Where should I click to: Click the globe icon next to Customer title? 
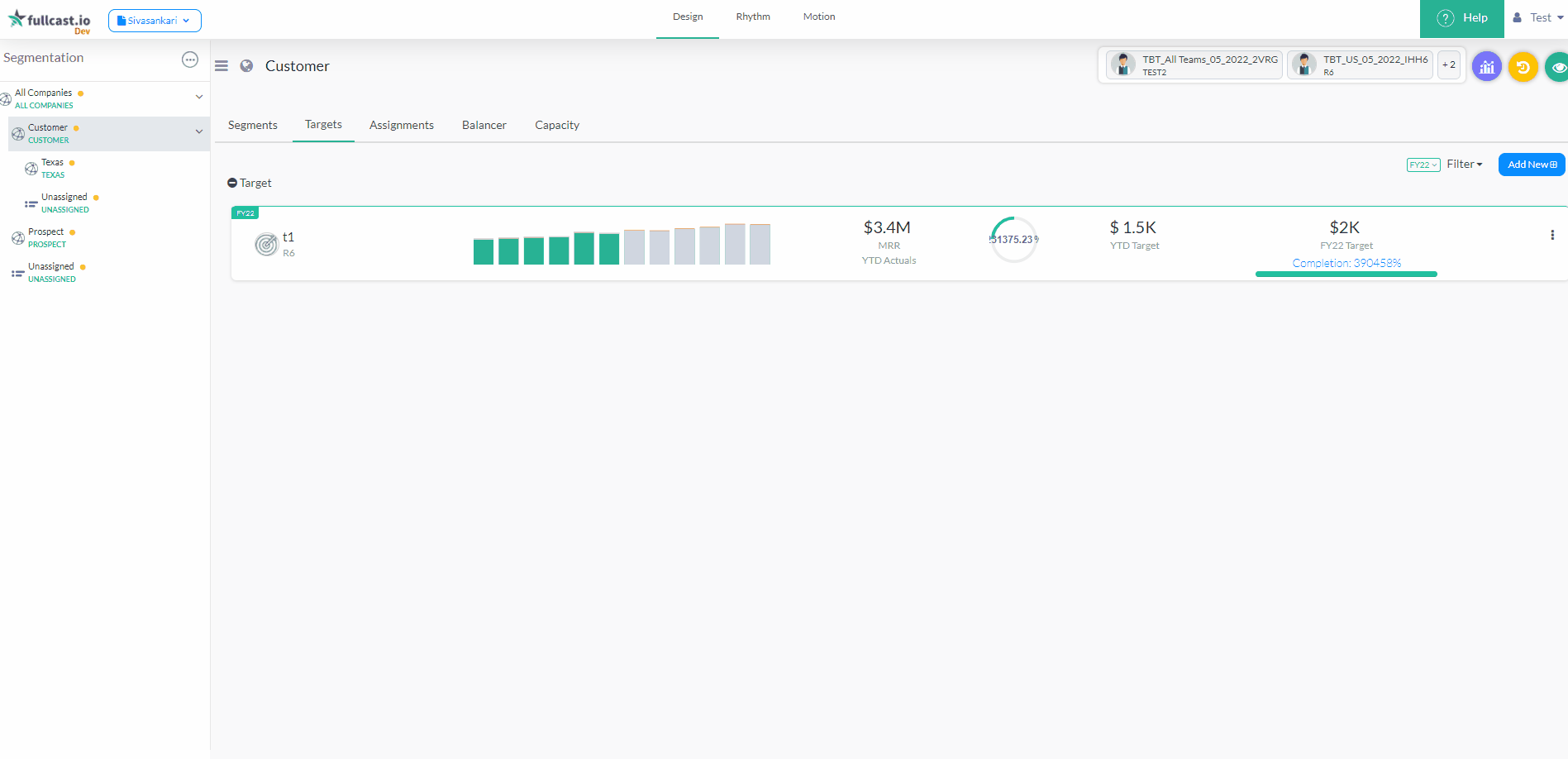point(246,65)
